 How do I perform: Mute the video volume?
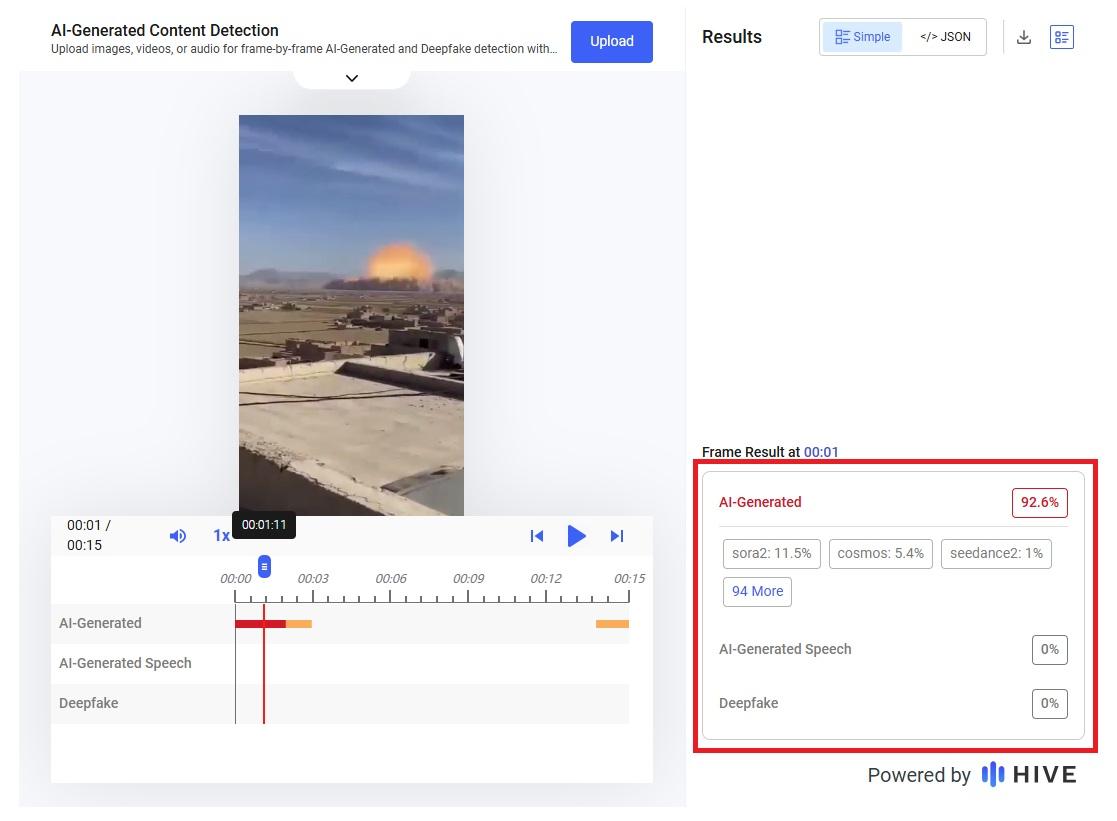(x=178, y=536)
